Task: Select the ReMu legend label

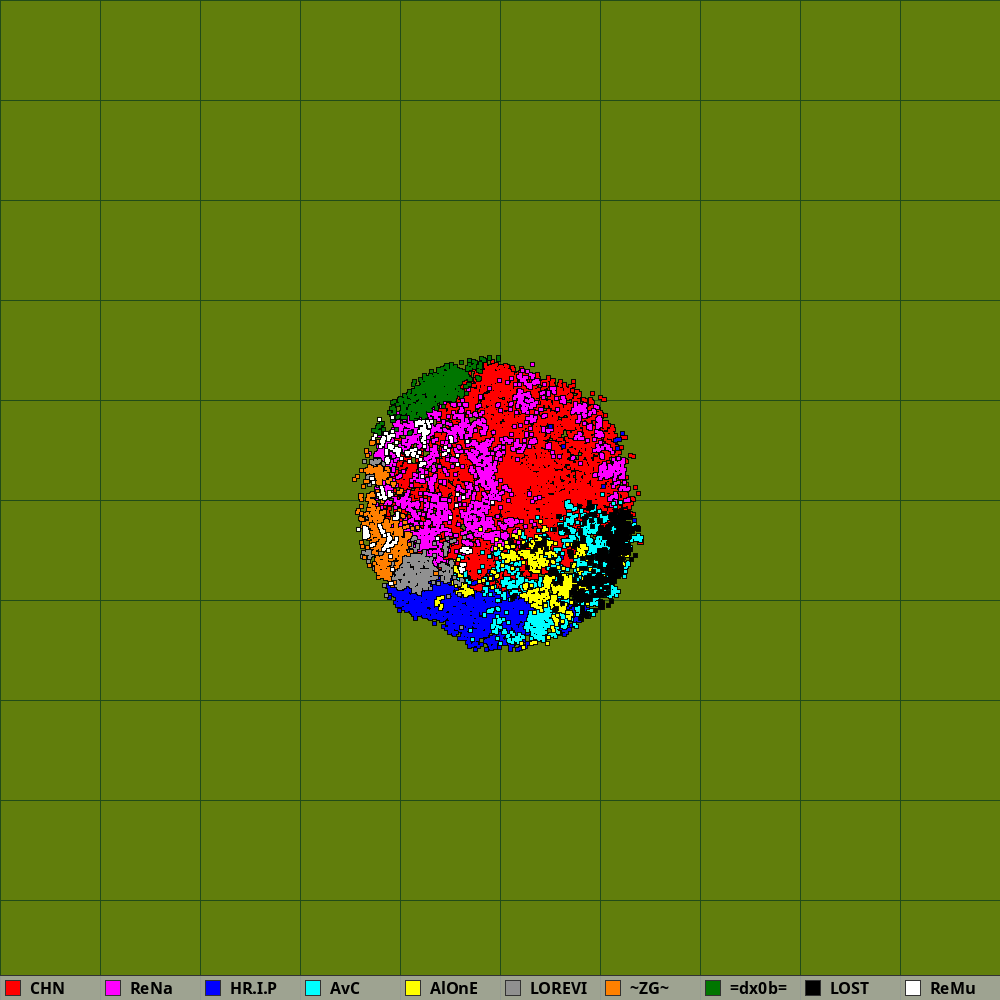Action: [x=953, y=989]
